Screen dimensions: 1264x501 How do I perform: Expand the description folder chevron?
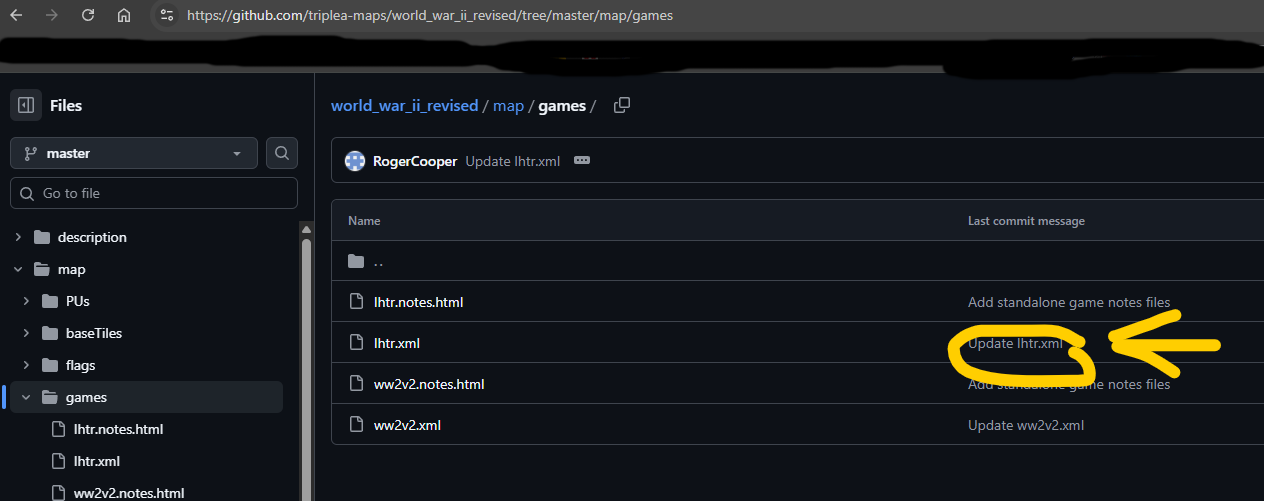(18, 237)
